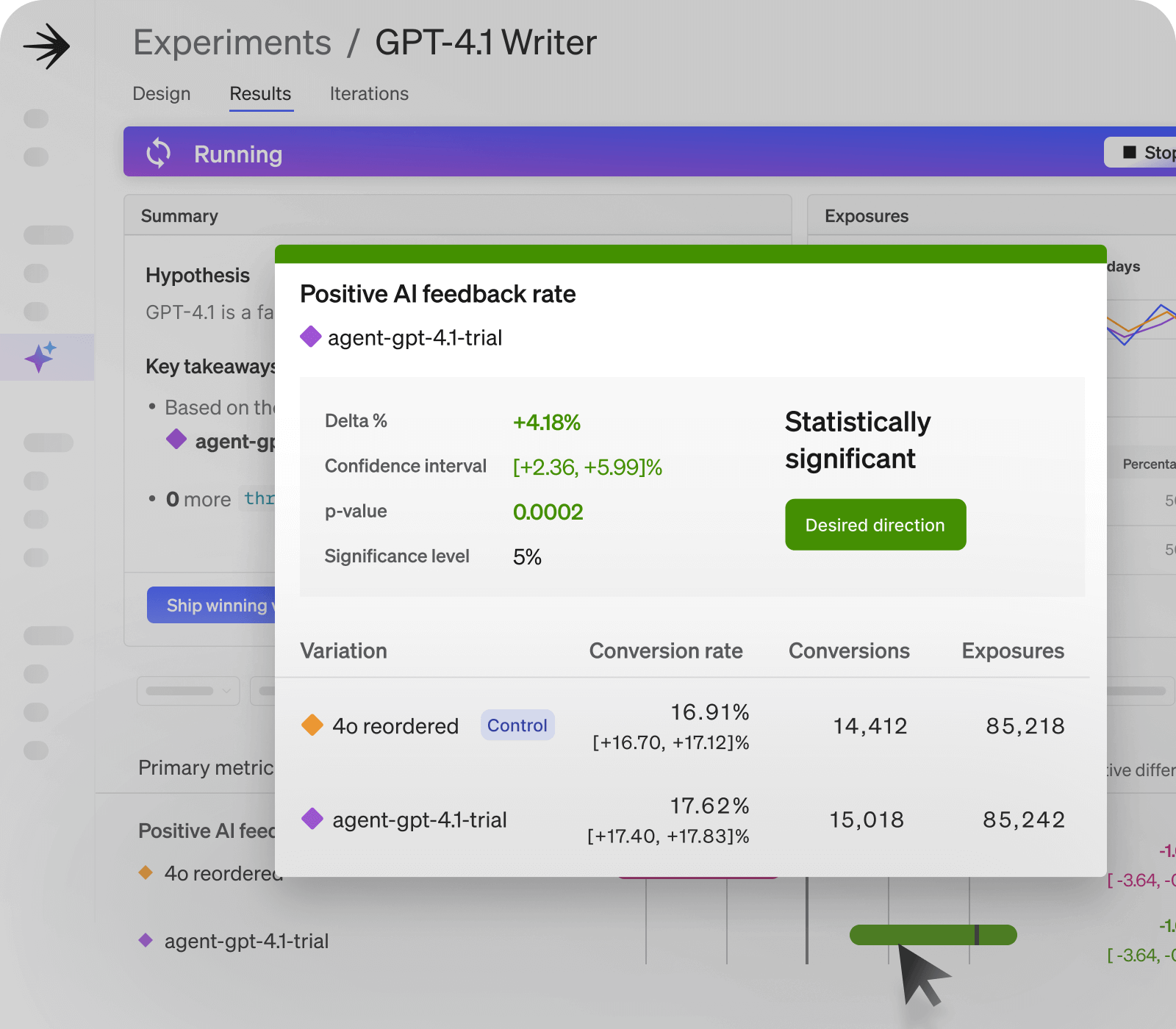Click the exposures line chart
1176x1029 pixels.
point(1141,323)
